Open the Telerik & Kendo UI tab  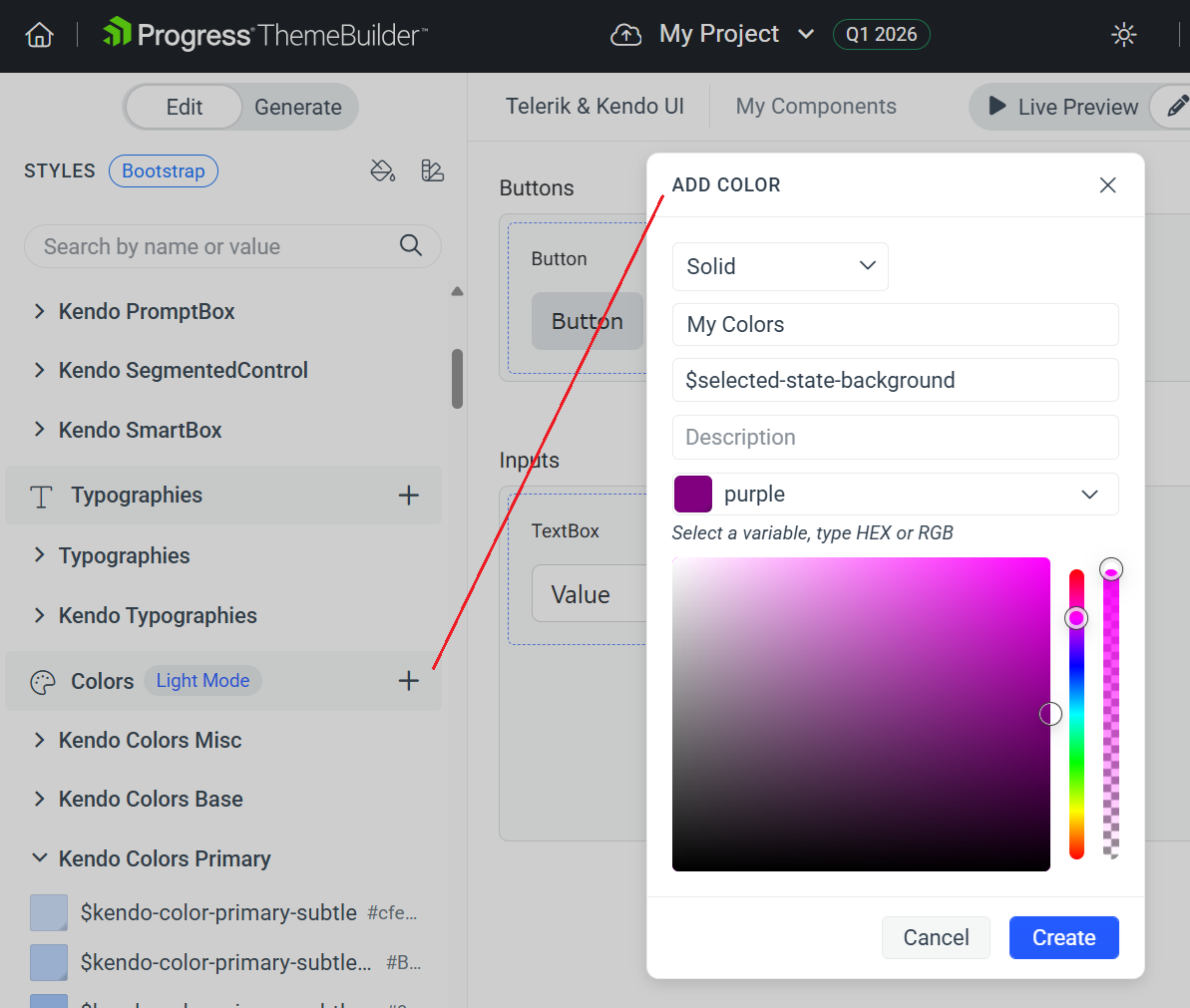point(594,106)
